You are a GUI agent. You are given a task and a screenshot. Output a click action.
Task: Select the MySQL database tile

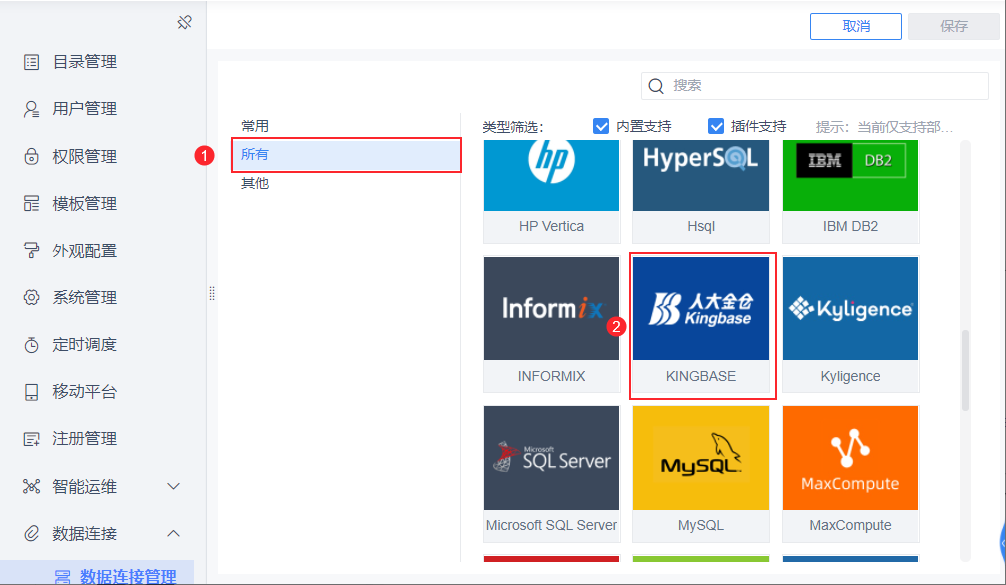[x=701, y=473]
